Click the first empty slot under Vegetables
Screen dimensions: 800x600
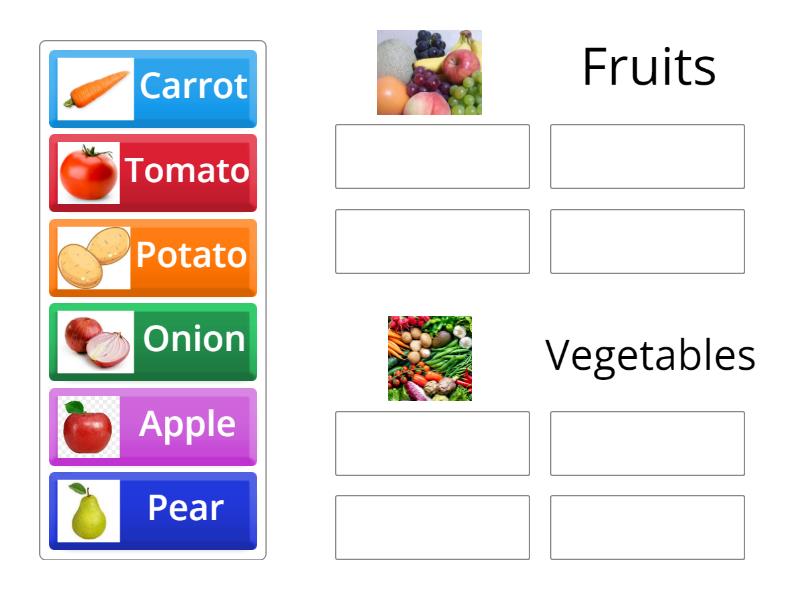434,443
